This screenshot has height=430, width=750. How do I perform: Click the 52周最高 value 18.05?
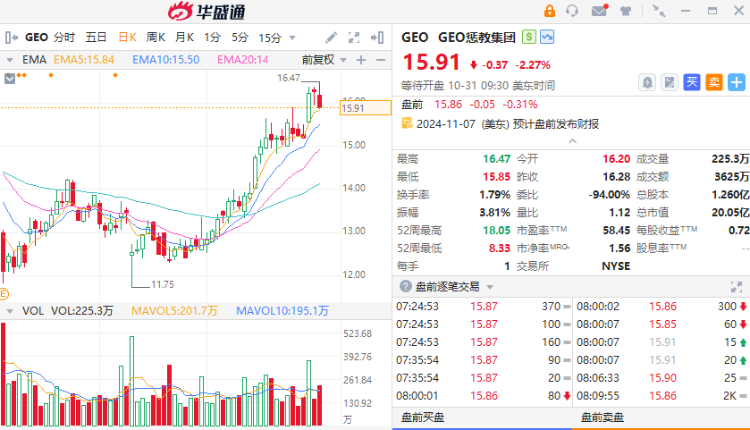tap(496, 231)
